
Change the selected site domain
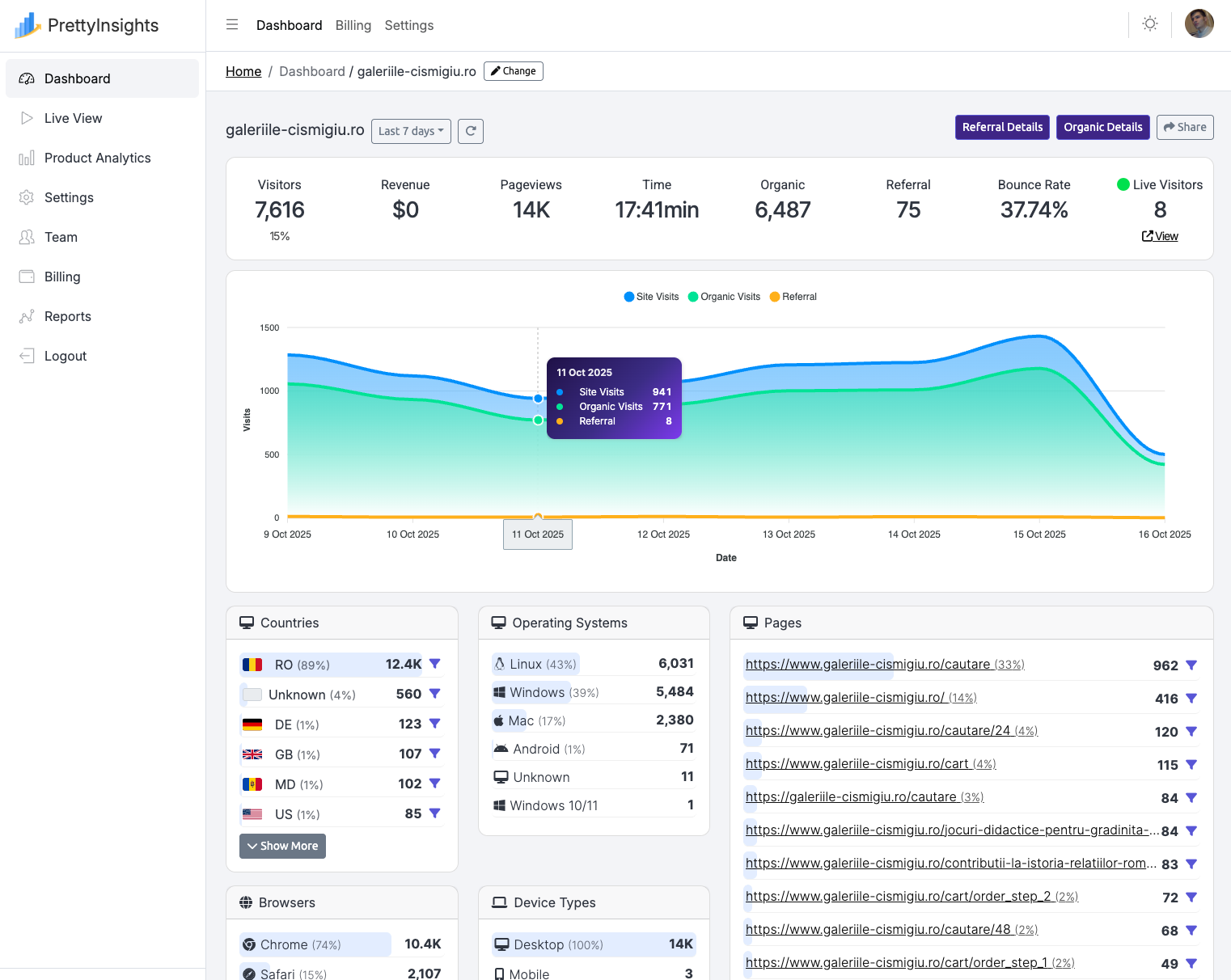(513, 71)
